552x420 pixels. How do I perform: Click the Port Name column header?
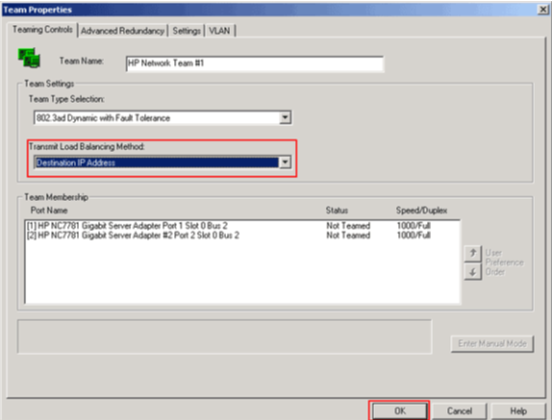click(49, 211)
